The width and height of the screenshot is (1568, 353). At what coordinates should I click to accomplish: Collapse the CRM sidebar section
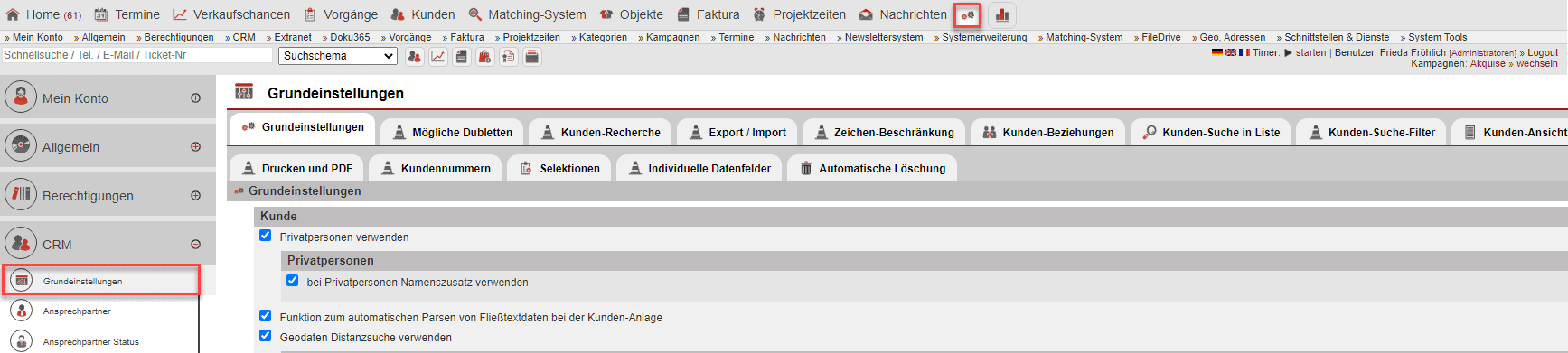coord(195,245)
